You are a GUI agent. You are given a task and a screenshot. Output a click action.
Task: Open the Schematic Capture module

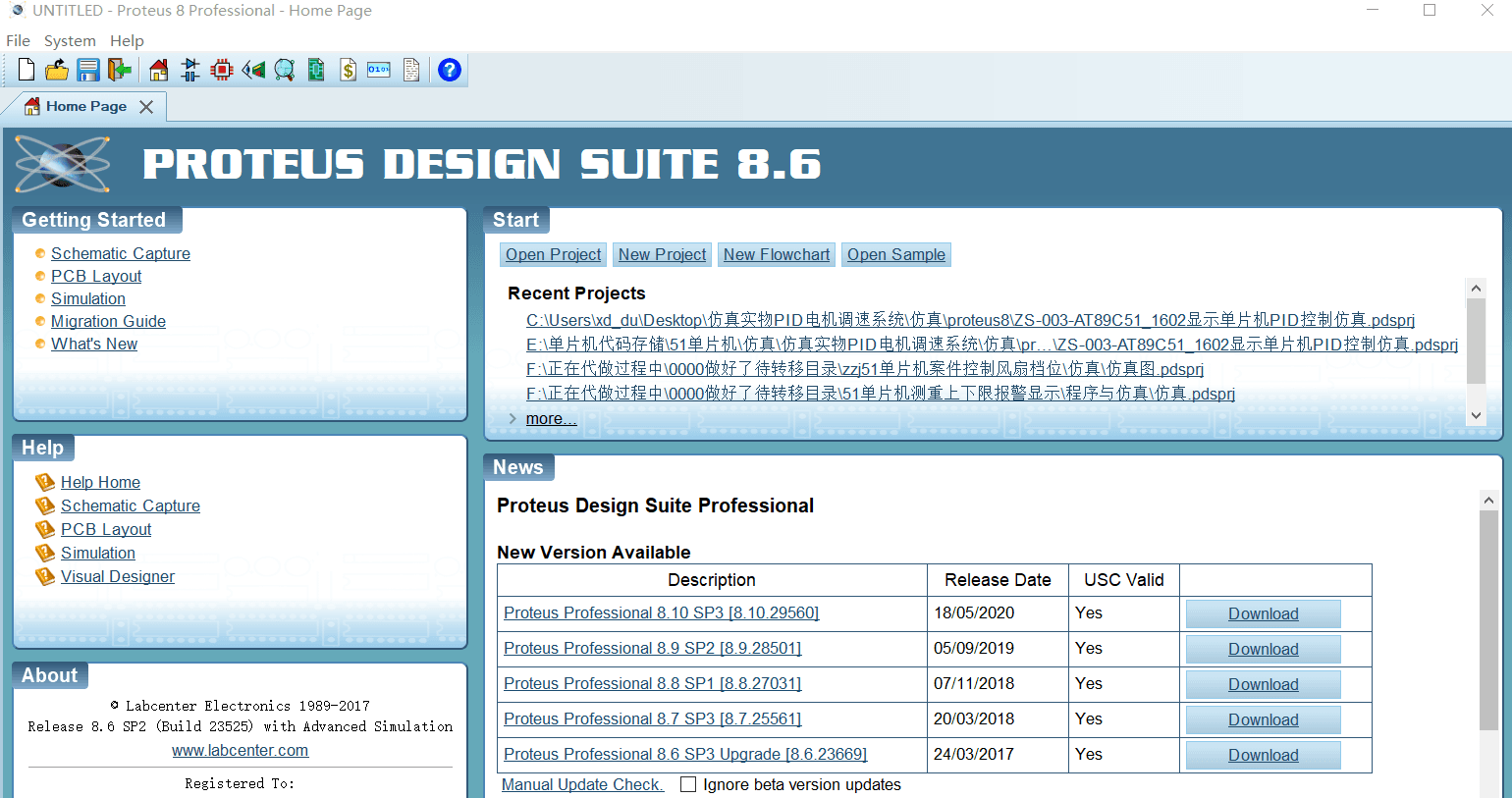(190, 70)
